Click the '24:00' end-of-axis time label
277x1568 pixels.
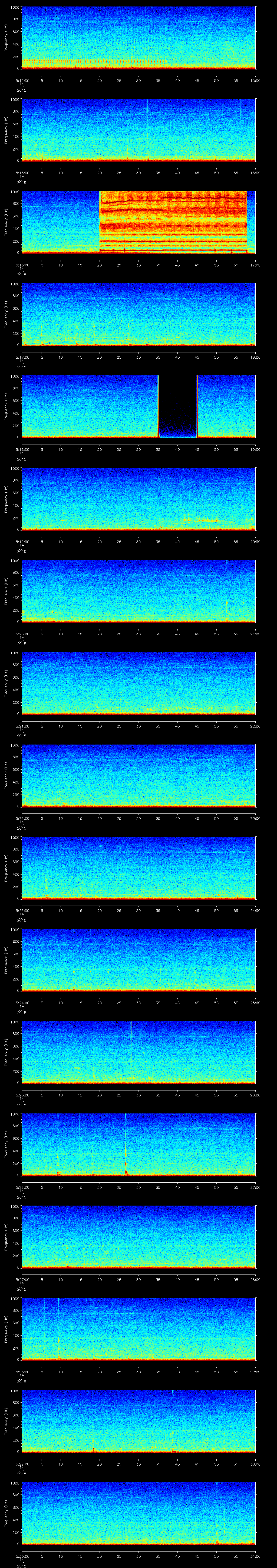coord(255,910)
